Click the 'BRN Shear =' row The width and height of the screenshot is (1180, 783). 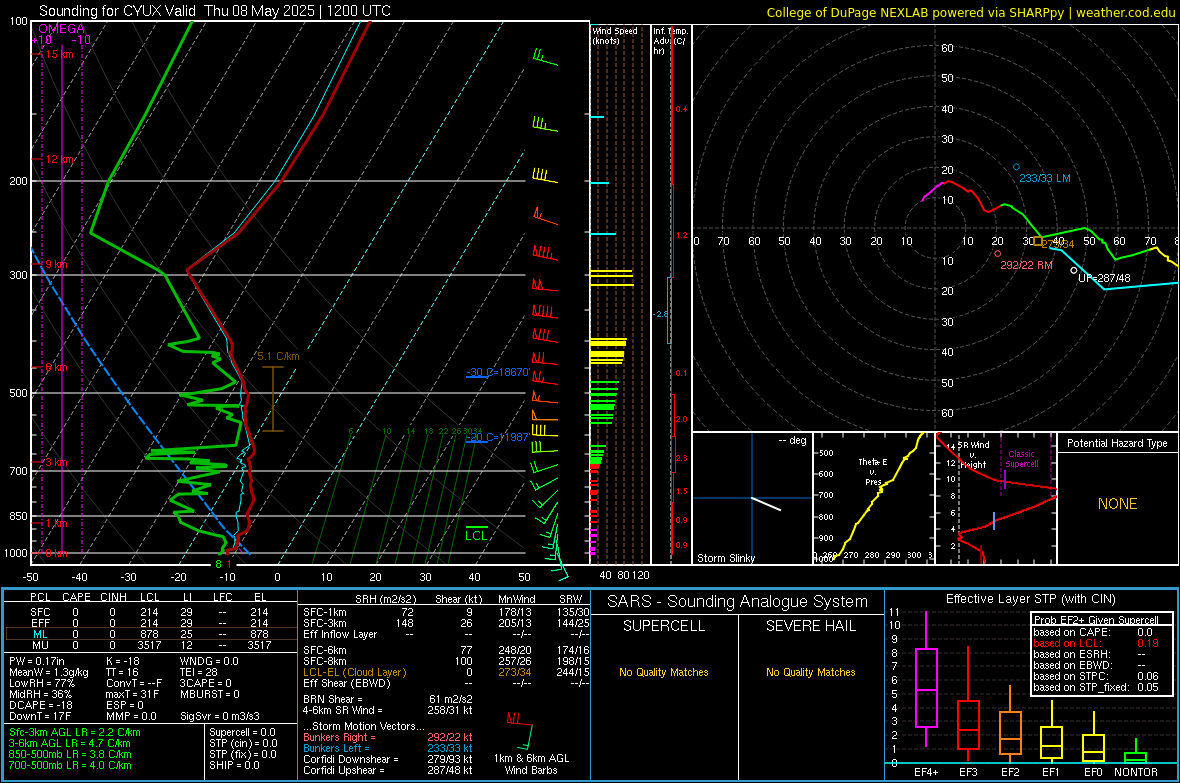coord(388,699)
